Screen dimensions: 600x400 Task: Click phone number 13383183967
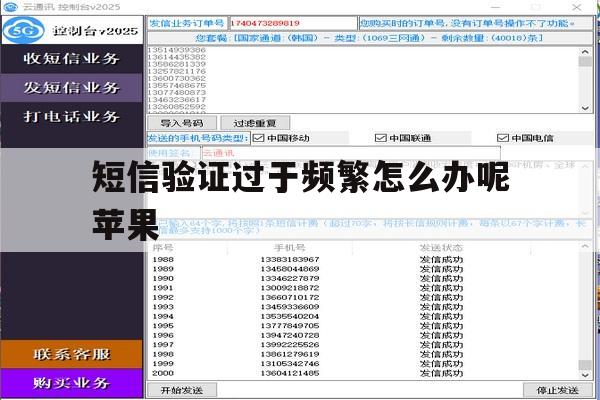point(290,260)
